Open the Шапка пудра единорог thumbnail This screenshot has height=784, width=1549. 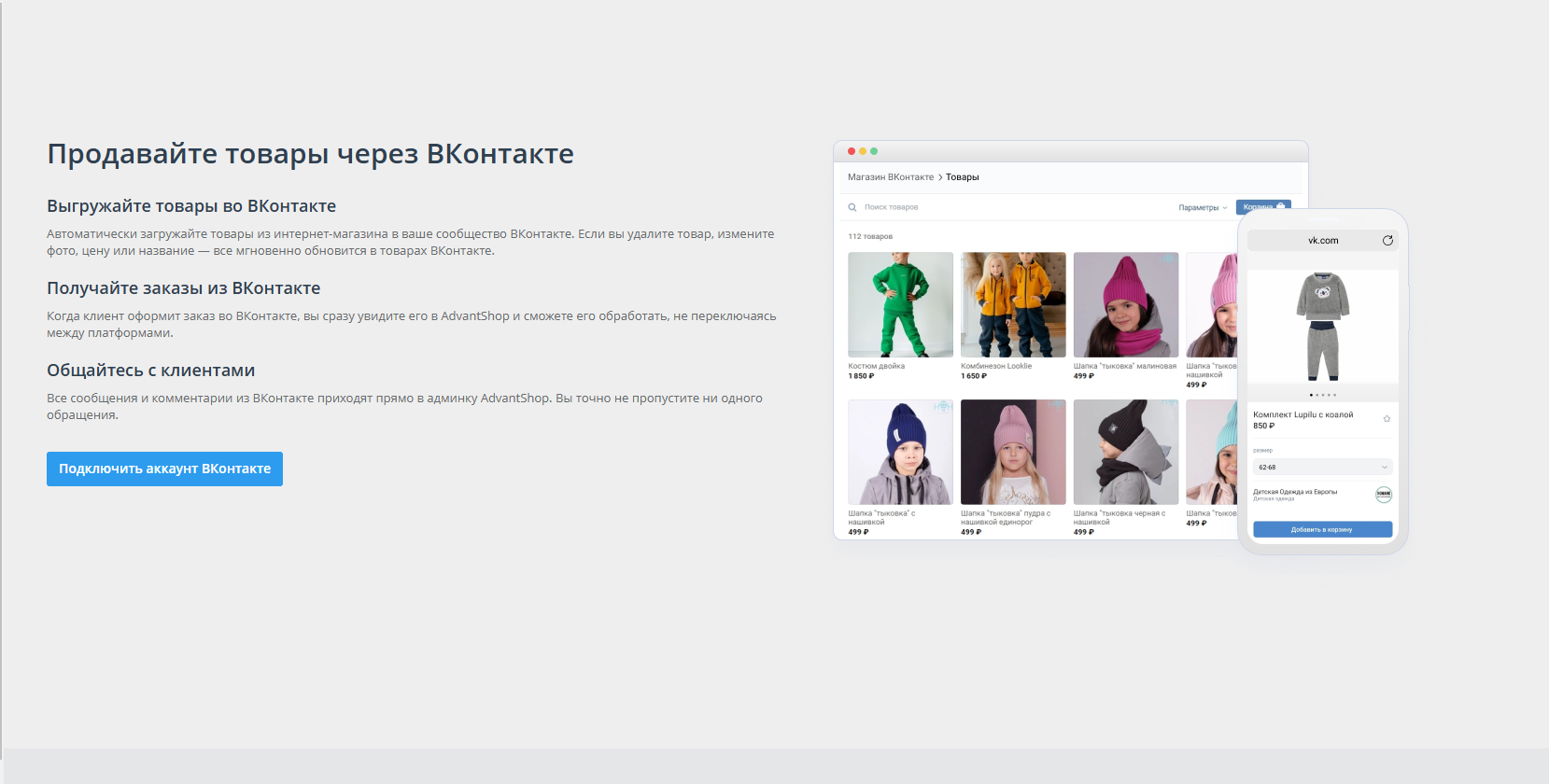click(1013, 452)
